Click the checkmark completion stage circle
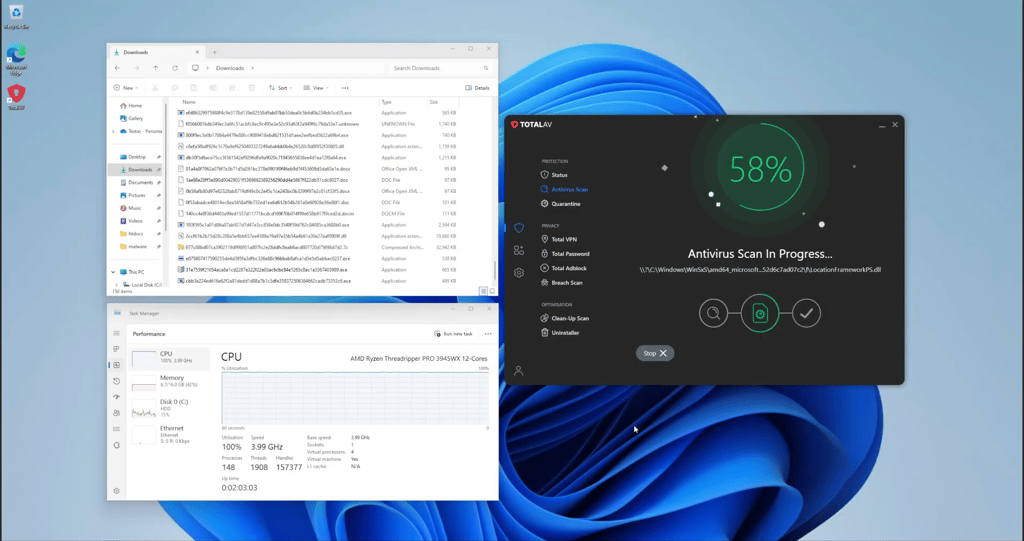This screenshot has height=541, width=1024. [x=807, y=314]
